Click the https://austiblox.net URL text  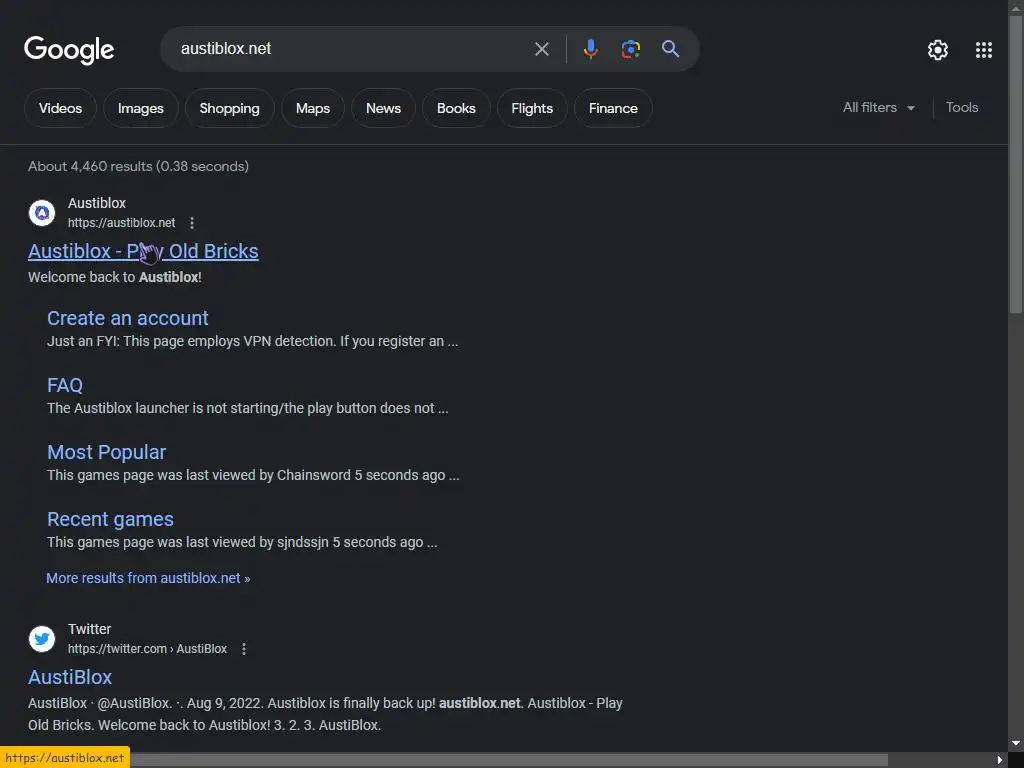coord(121,223)
